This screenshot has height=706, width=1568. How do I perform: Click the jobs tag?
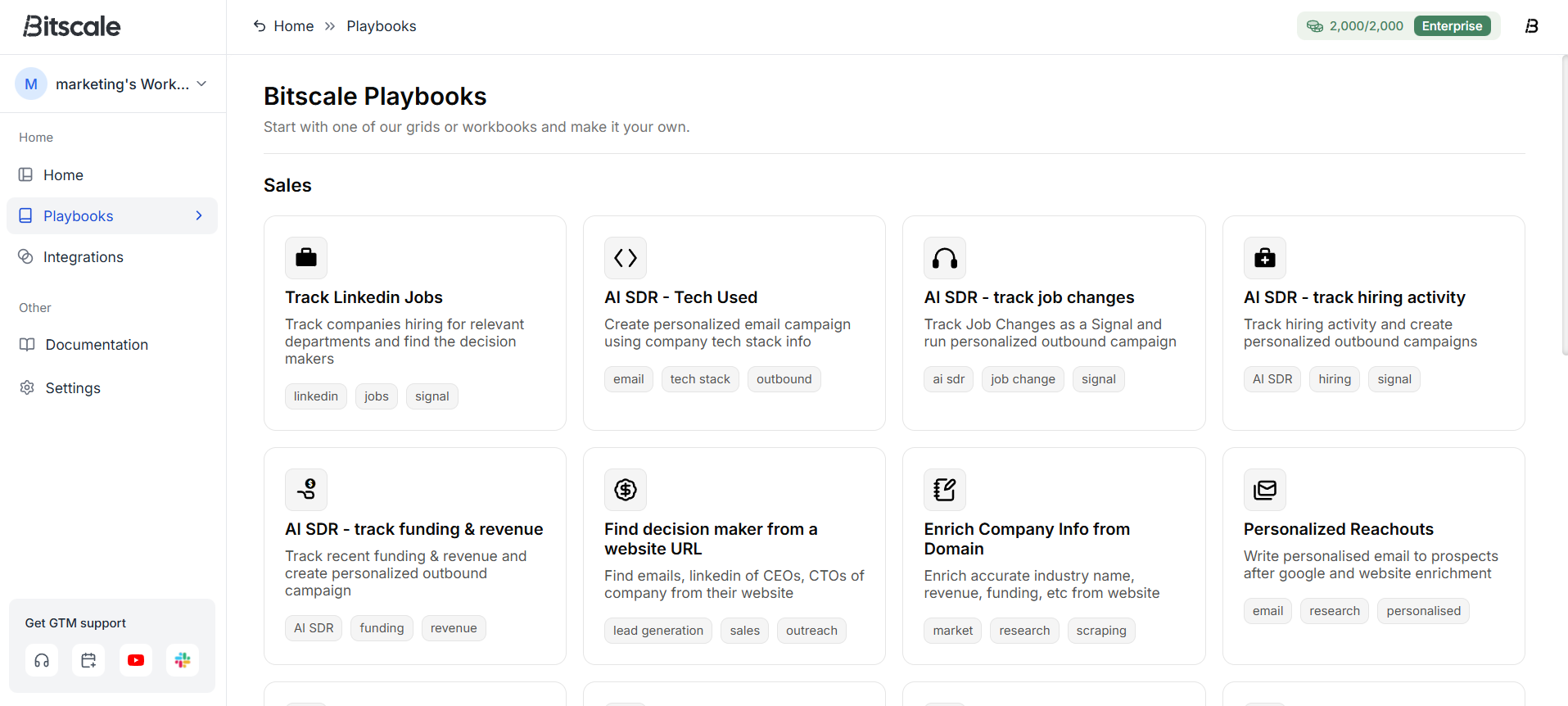tap(377, 396)
